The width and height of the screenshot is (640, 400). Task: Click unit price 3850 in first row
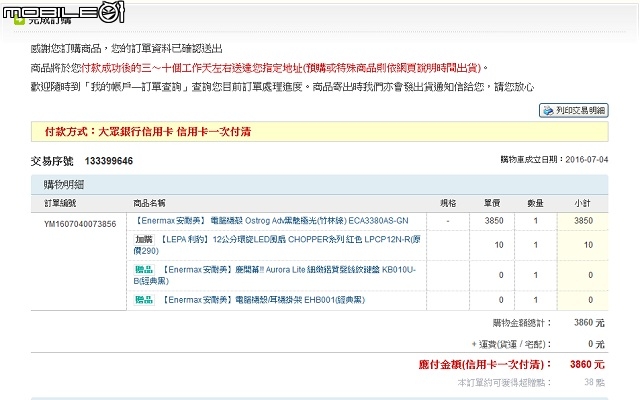[x=494, y=221]
